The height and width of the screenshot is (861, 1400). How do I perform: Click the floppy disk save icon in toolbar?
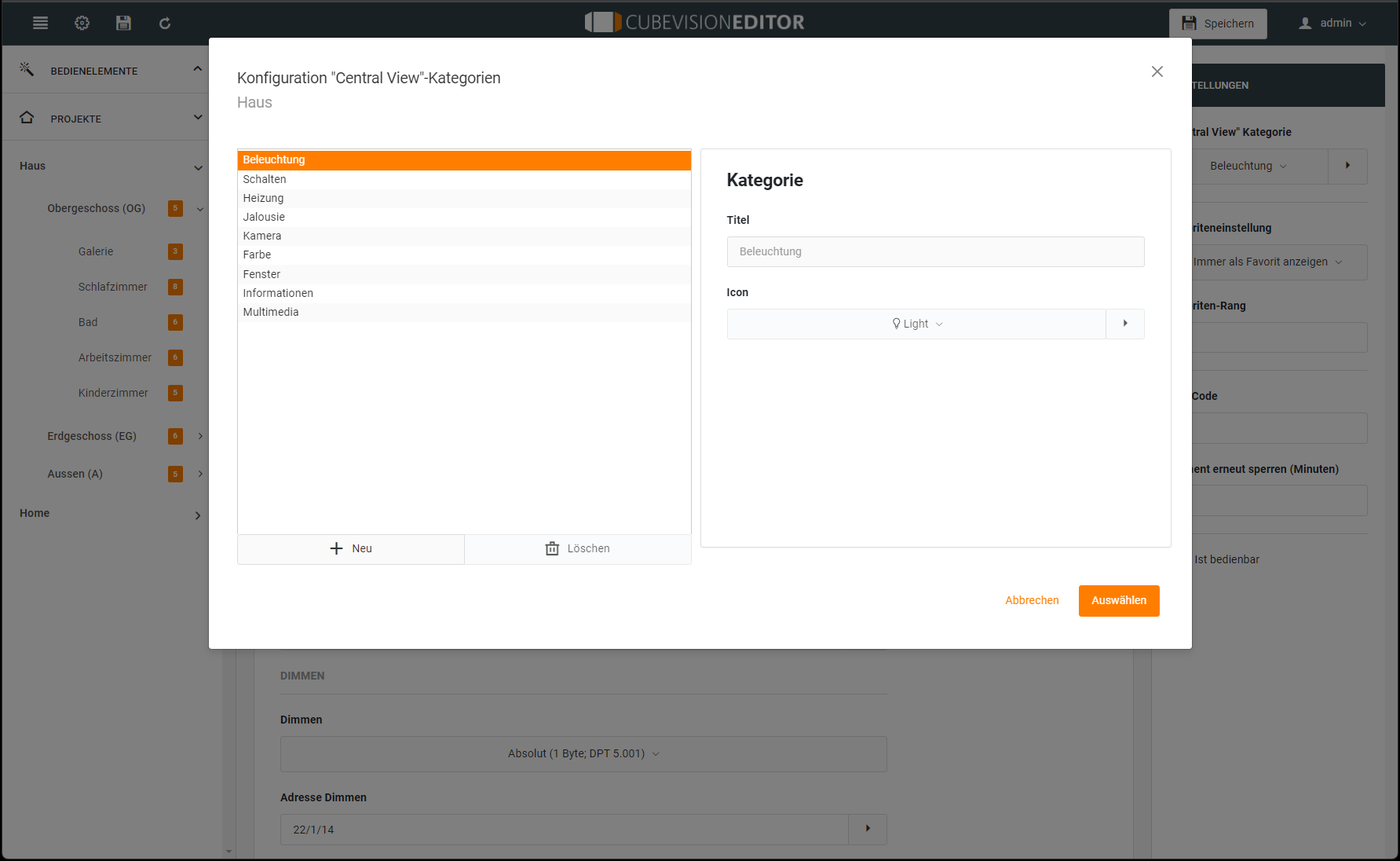123,23
